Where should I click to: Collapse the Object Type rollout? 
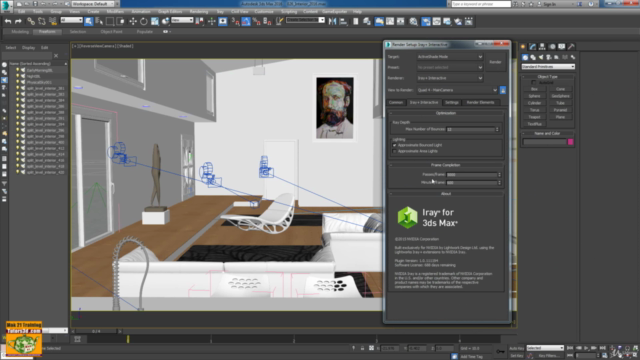547,77
